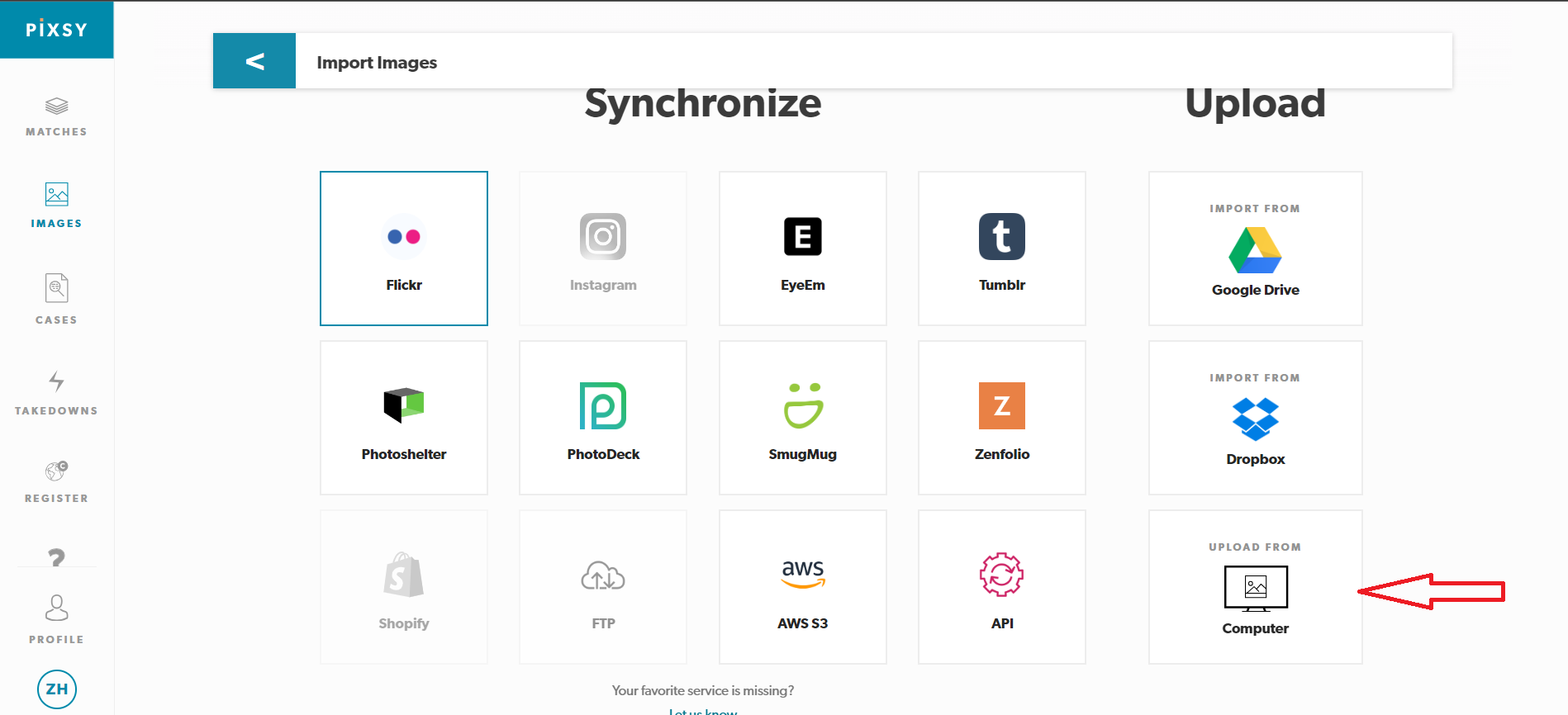The width and height of the screenshot is (1568, 715).
Task: Connect Tumblr for synchronization
Action: pyautogui.click(x=1002, y=249)
